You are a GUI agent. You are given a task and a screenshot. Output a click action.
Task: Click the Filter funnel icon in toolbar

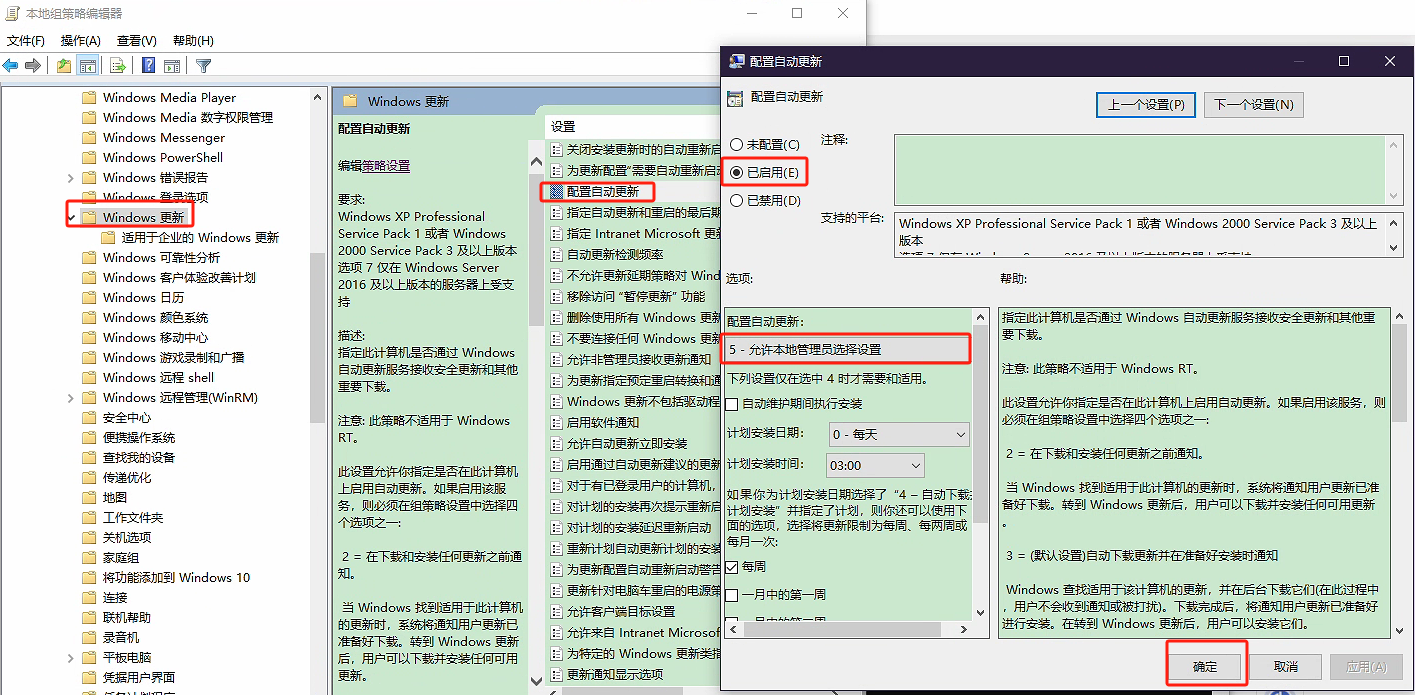point(204,66)
